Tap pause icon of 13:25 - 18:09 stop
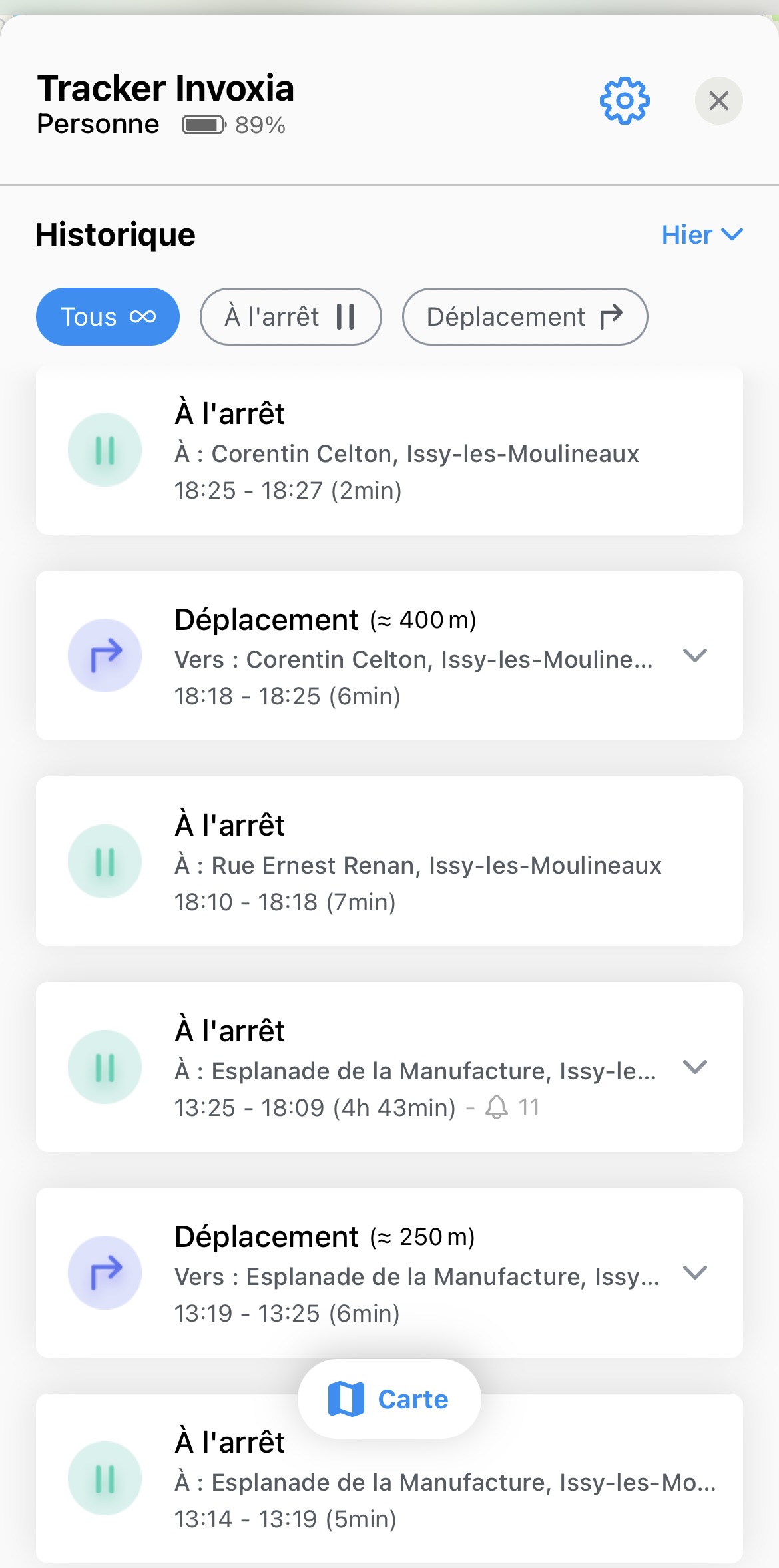 coord(105,1067)
